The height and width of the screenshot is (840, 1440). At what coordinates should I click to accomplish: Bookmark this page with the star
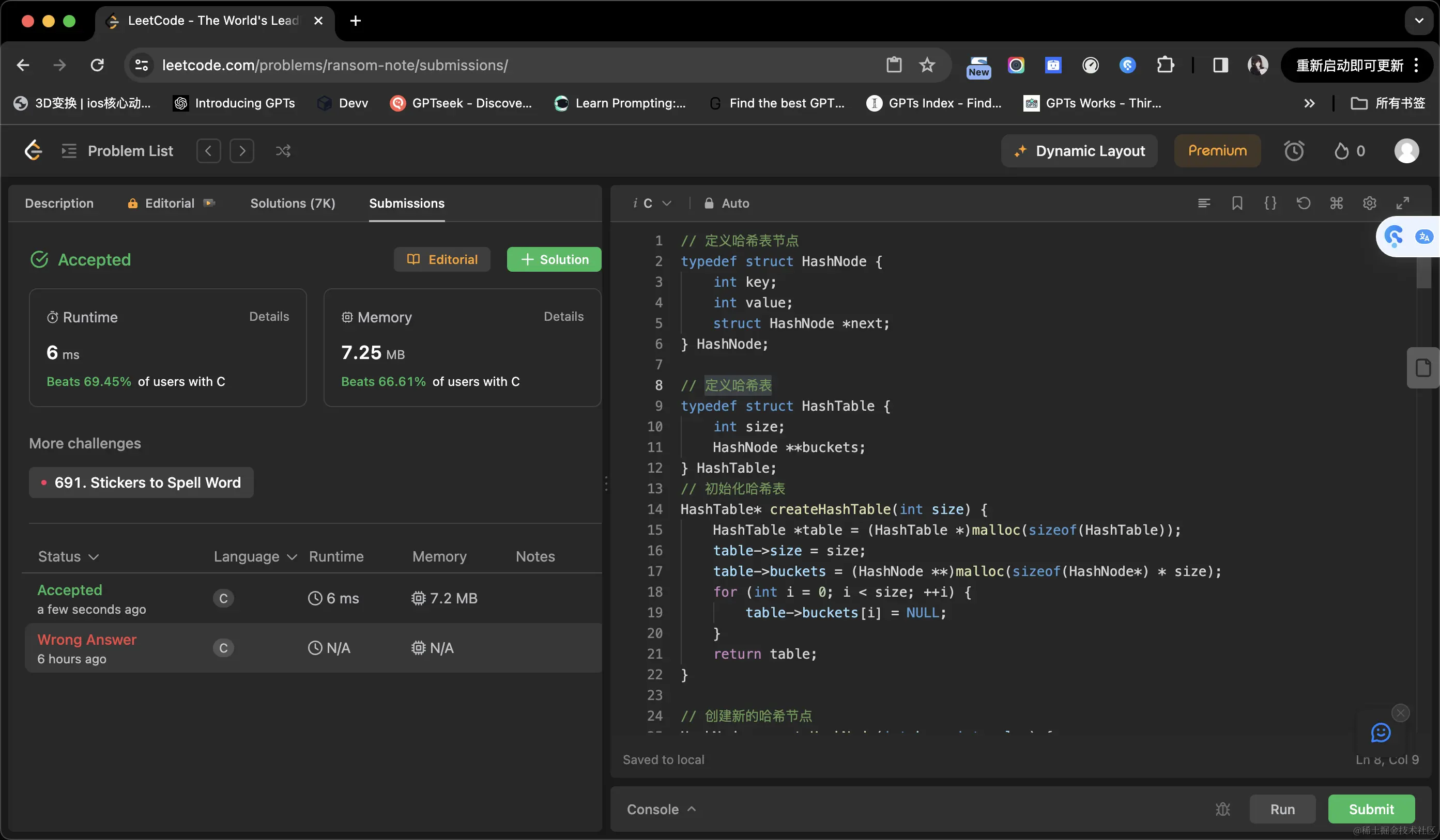927,65
